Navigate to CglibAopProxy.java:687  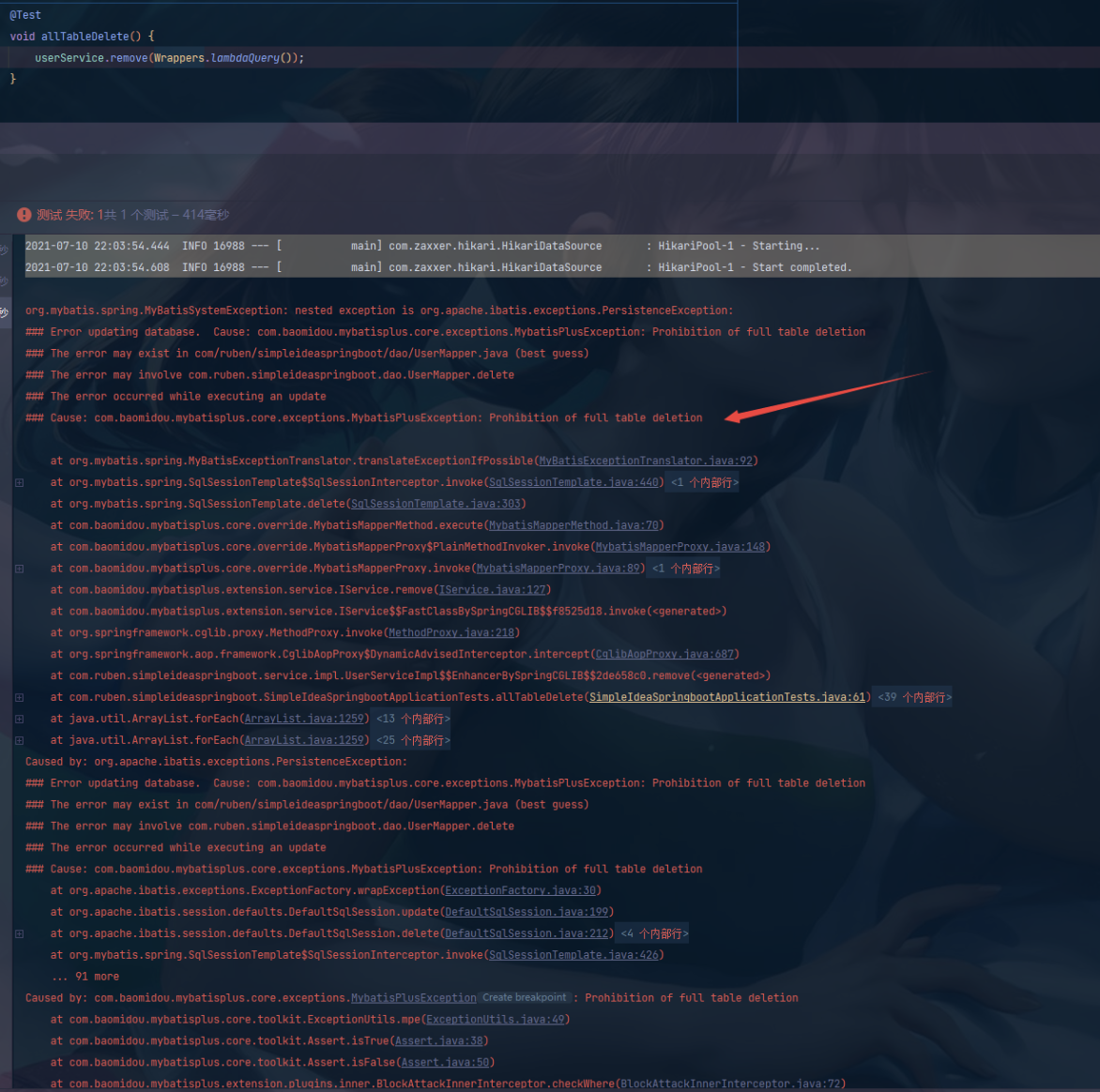coord(665,654)
